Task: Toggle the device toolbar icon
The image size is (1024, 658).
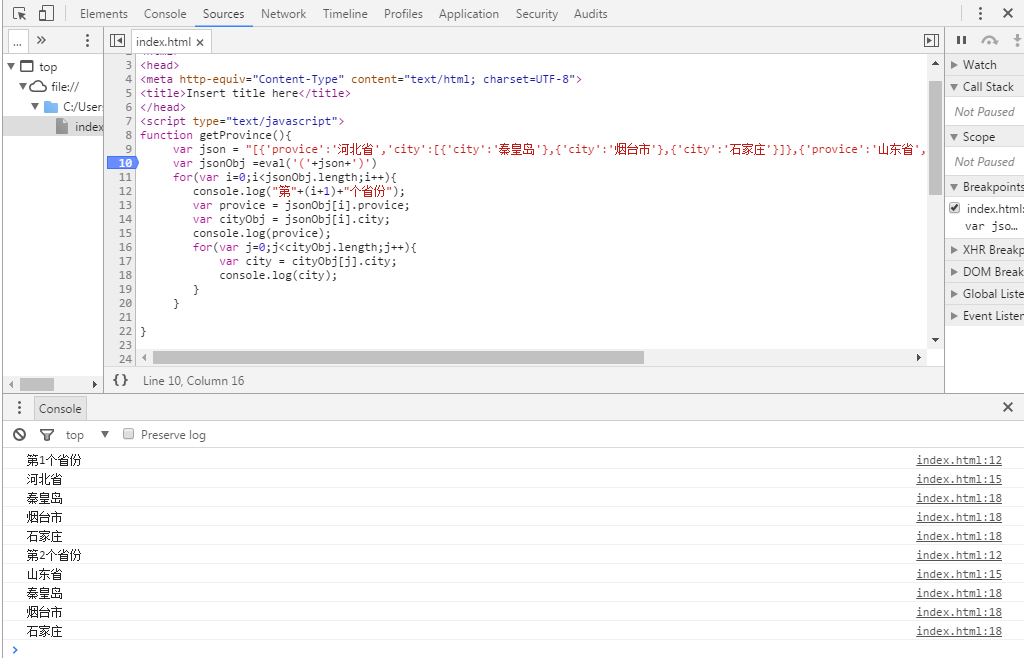Action: (x=46, y=14)
